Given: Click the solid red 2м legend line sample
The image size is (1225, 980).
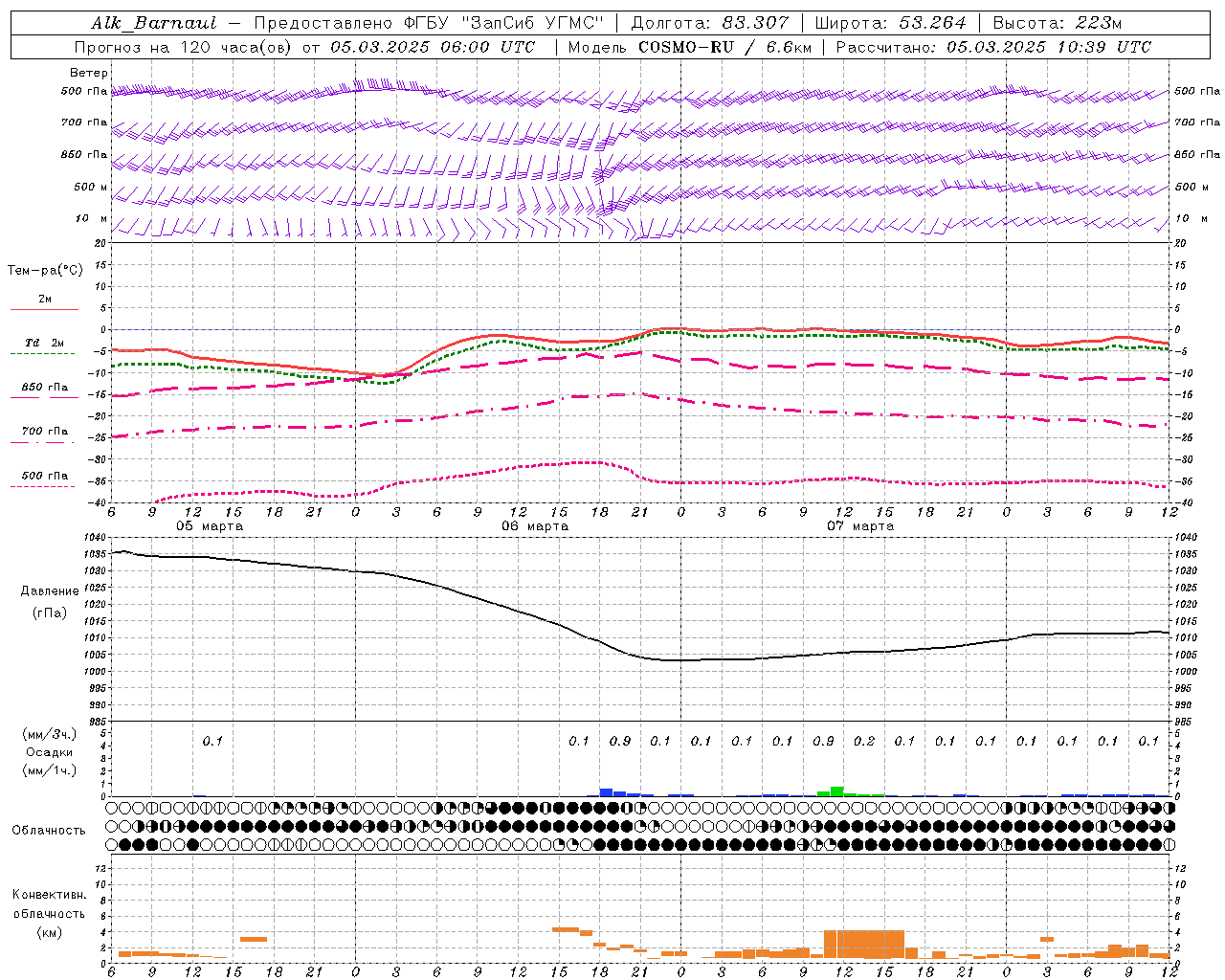Looking at the screenshot, I should pyautogui.click(x=44, y=309).
